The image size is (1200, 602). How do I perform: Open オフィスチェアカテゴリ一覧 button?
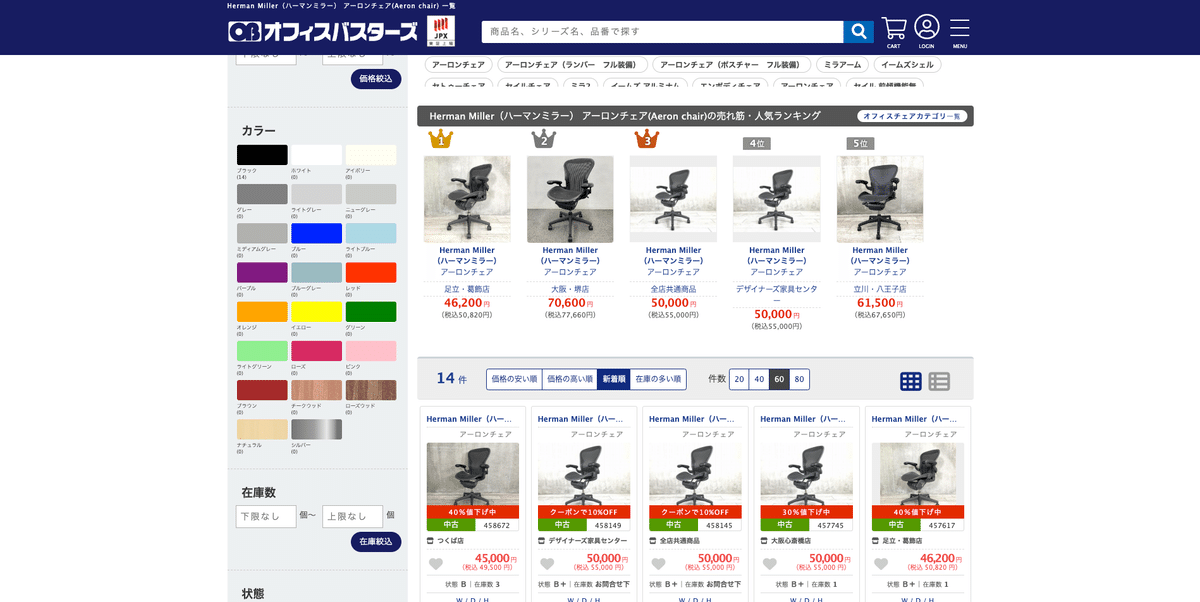tap(911, 116)
